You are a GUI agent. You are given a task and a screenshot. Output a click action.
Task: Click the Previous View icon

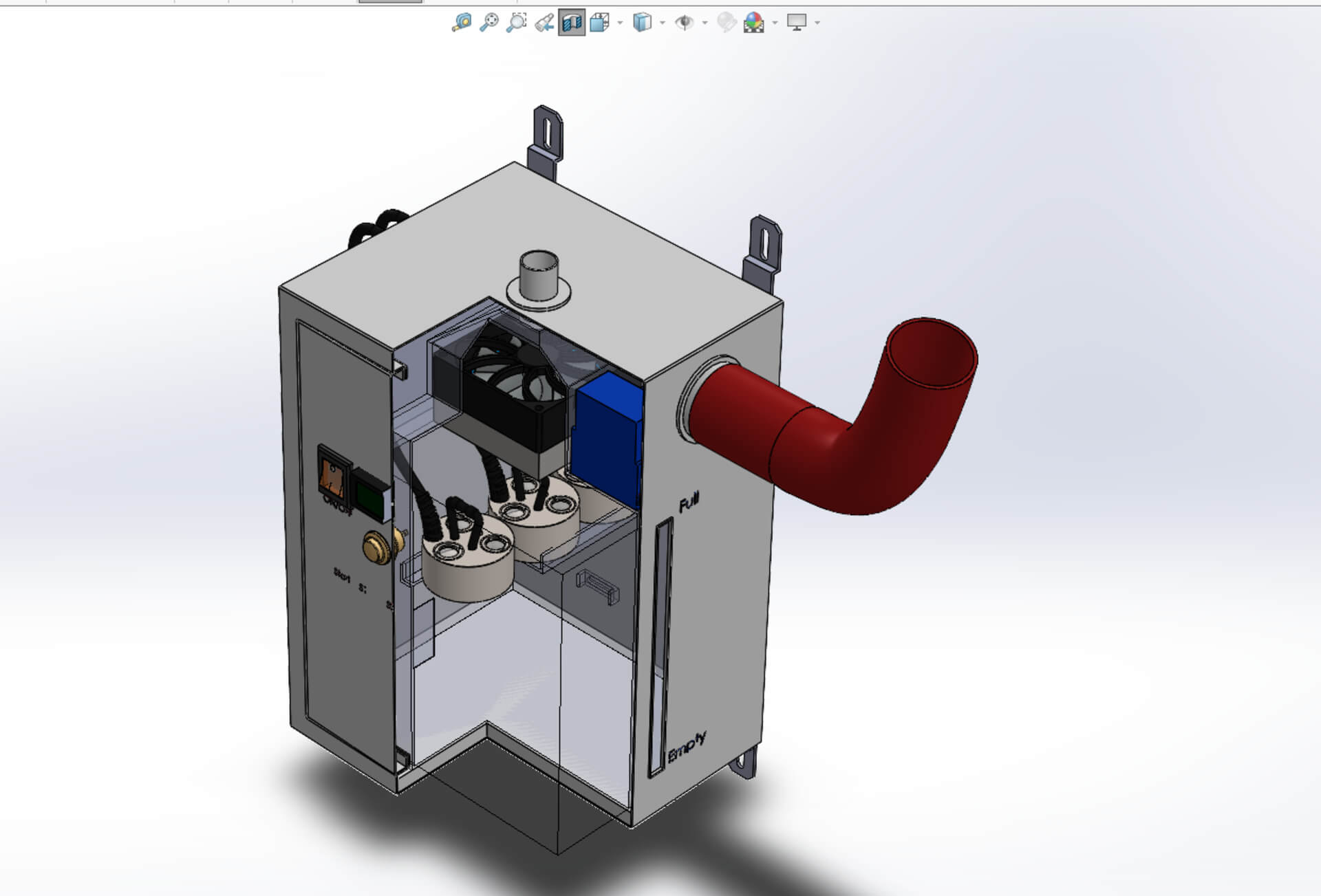click(544, 23)
